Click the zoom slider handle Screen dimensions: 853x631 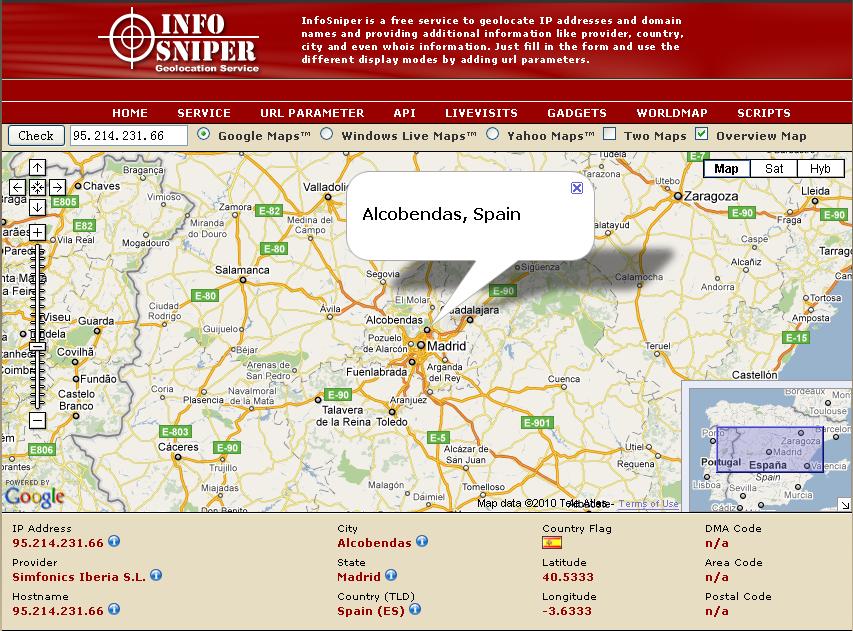[37, 346]
